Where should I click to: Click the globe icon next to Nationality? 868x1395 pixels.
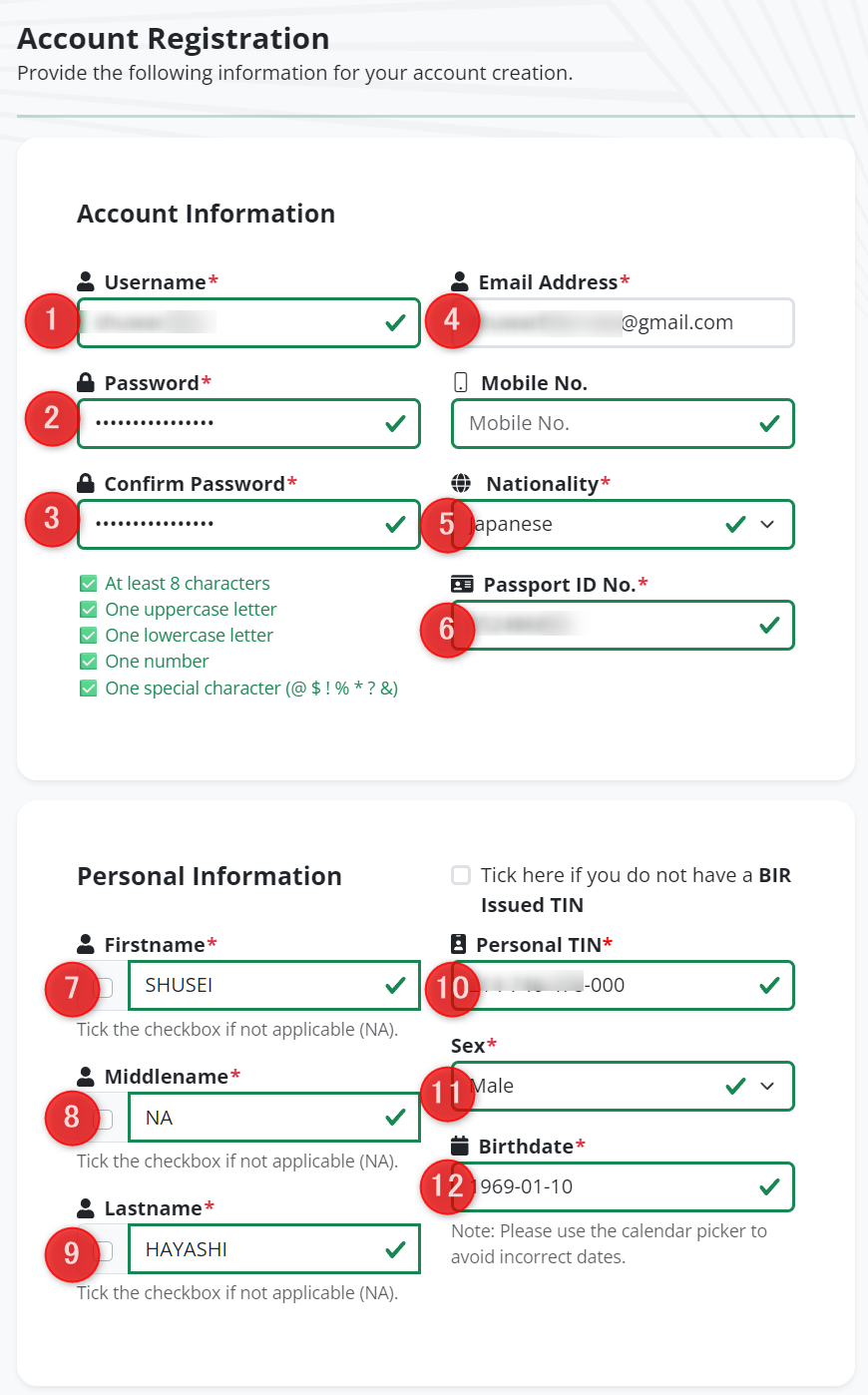(461, 484)
